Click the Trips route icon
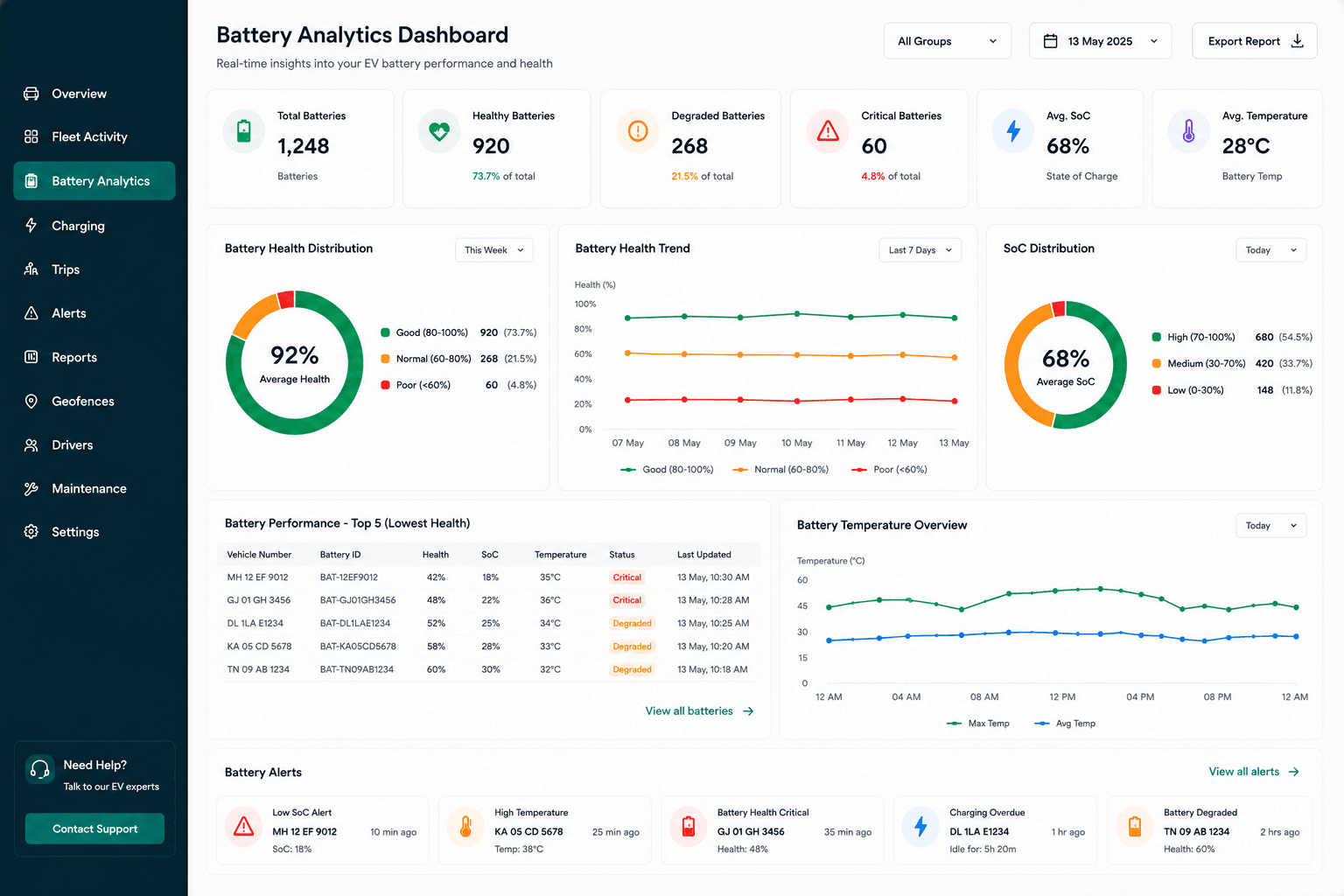 click(31, 269)
